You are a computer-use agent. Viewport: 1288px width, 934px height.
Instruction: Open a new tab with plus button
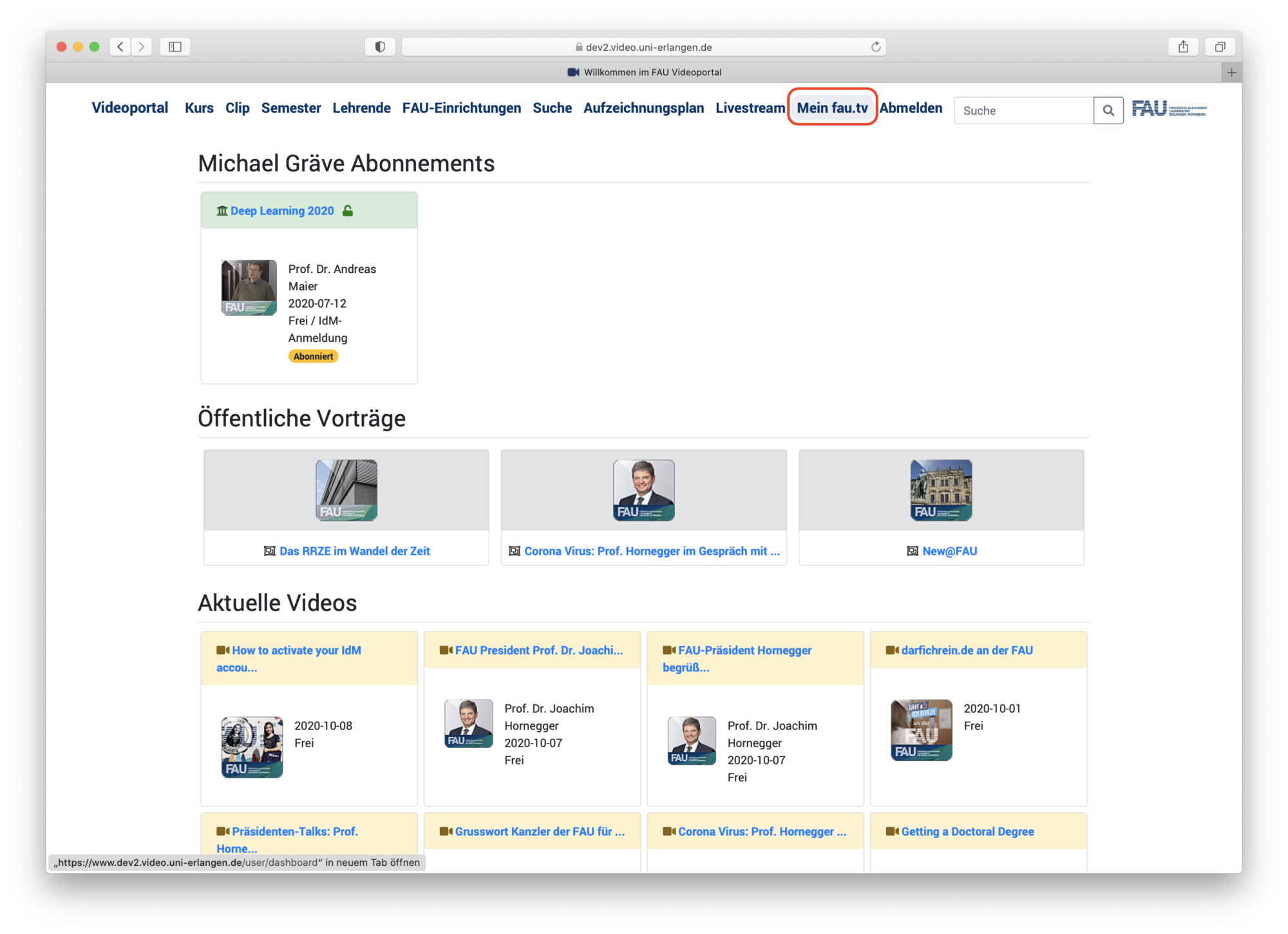1231,73
